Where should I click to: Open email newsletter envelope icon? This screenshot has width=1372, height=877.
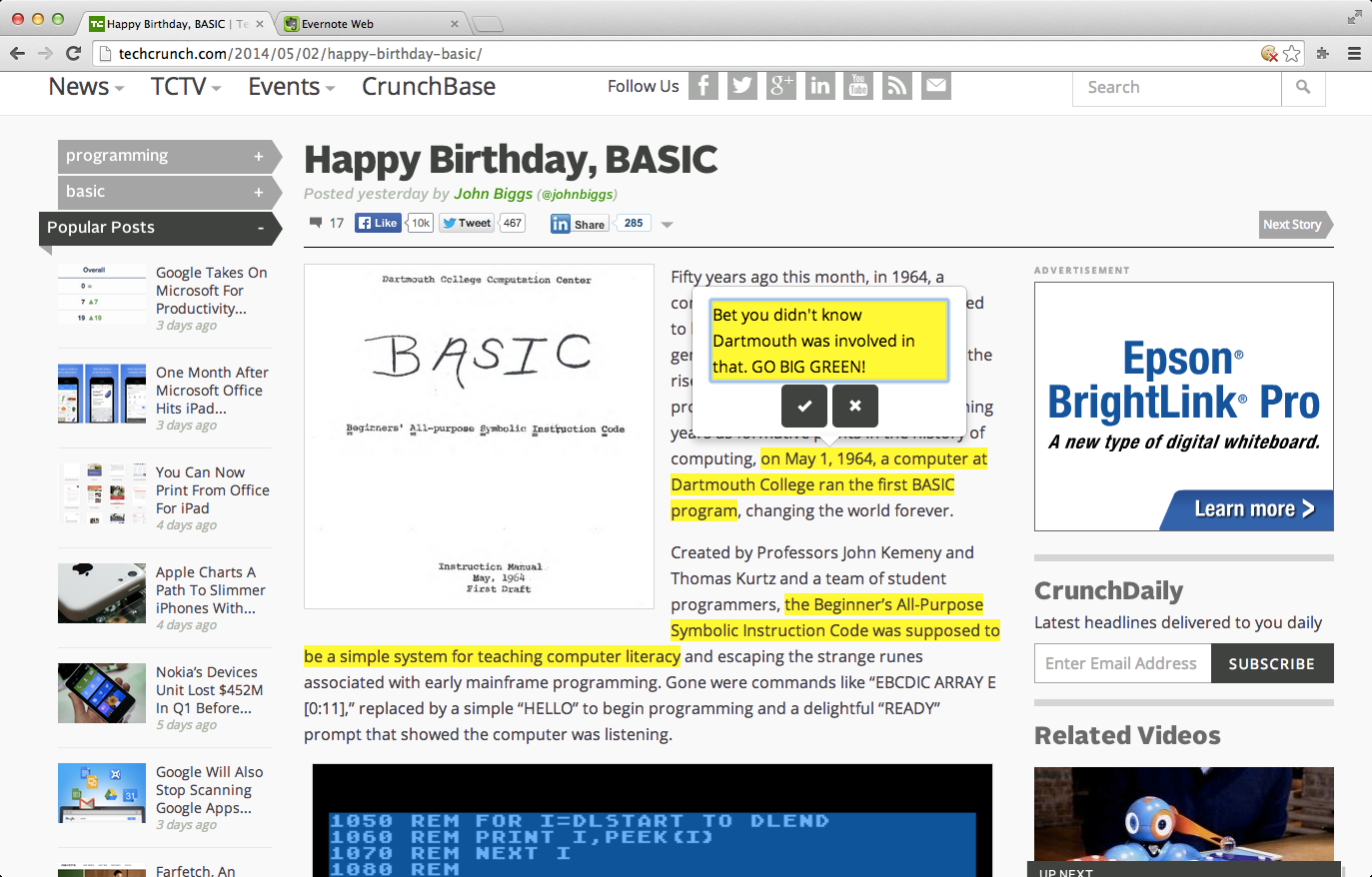[936, 86]
